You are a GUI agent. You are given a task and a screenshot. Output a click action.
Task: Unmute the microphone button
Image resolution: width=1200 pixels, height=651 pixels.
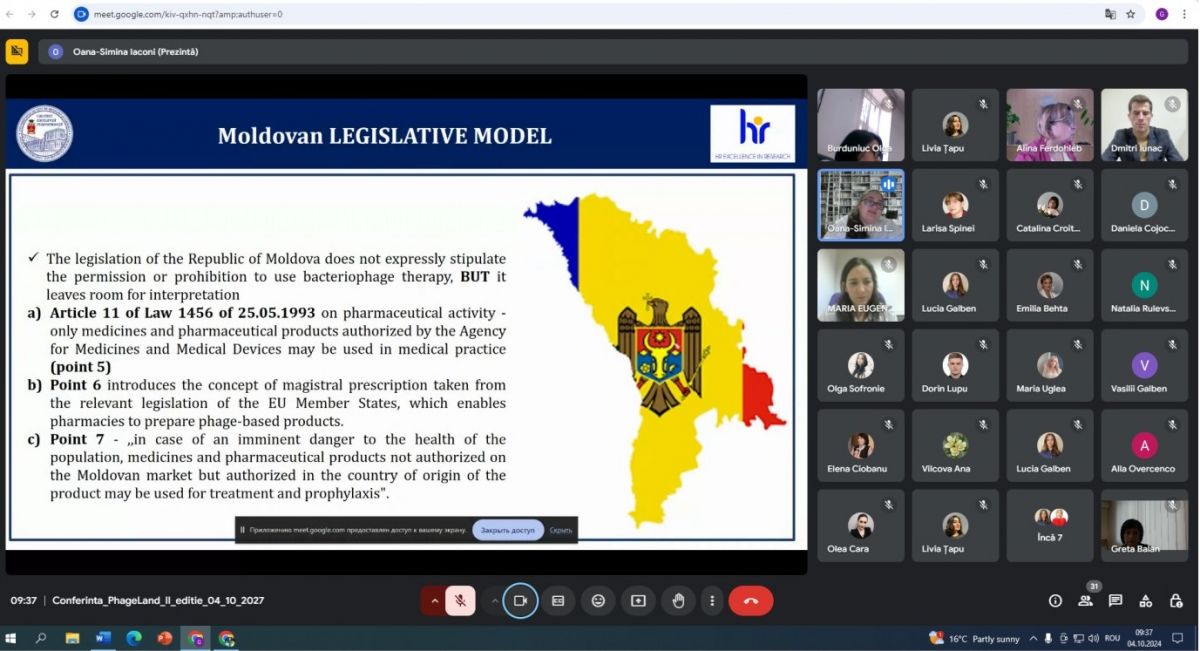tap(460, 601)
